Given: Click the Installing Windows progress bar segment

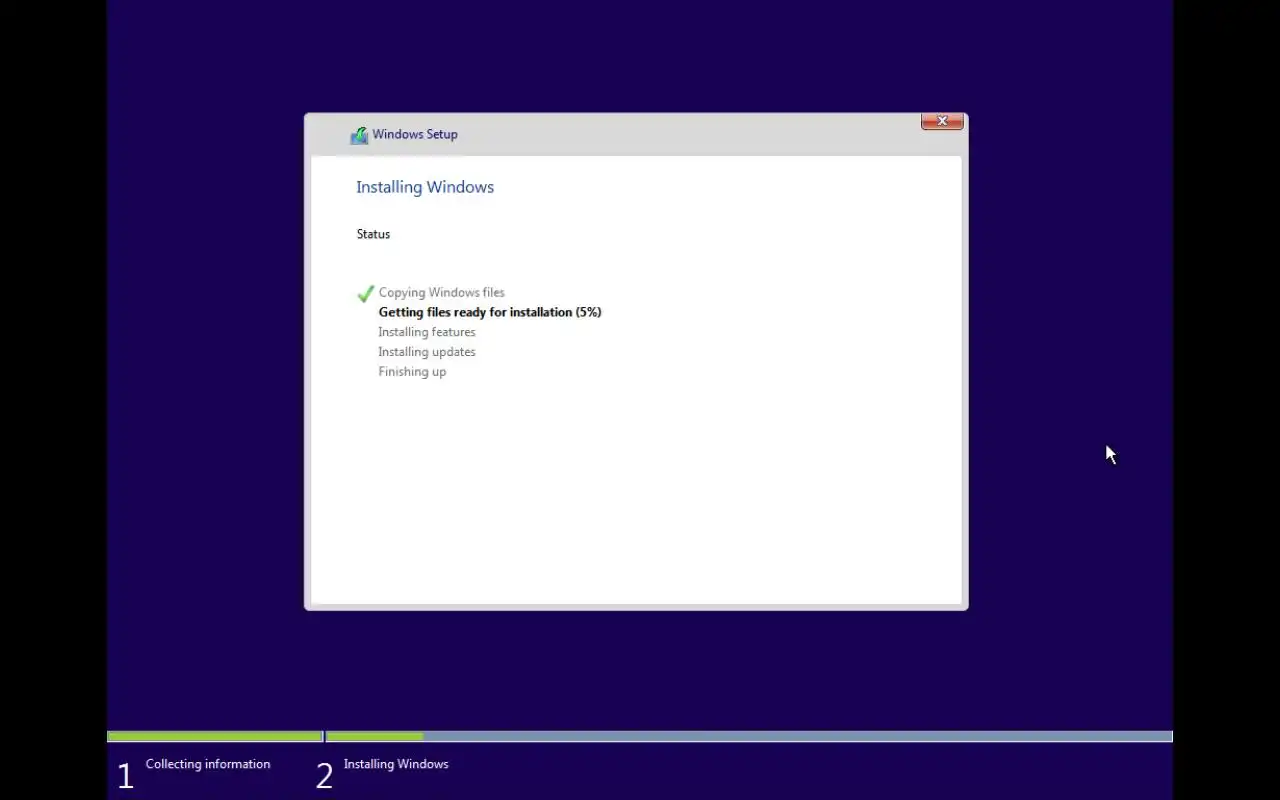Looking at the screenshot, I should [x=749, y=737].
